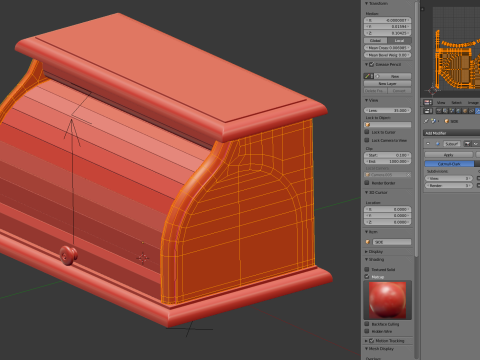Switch to the Scene properties tab icon

(x=452, y=111)
